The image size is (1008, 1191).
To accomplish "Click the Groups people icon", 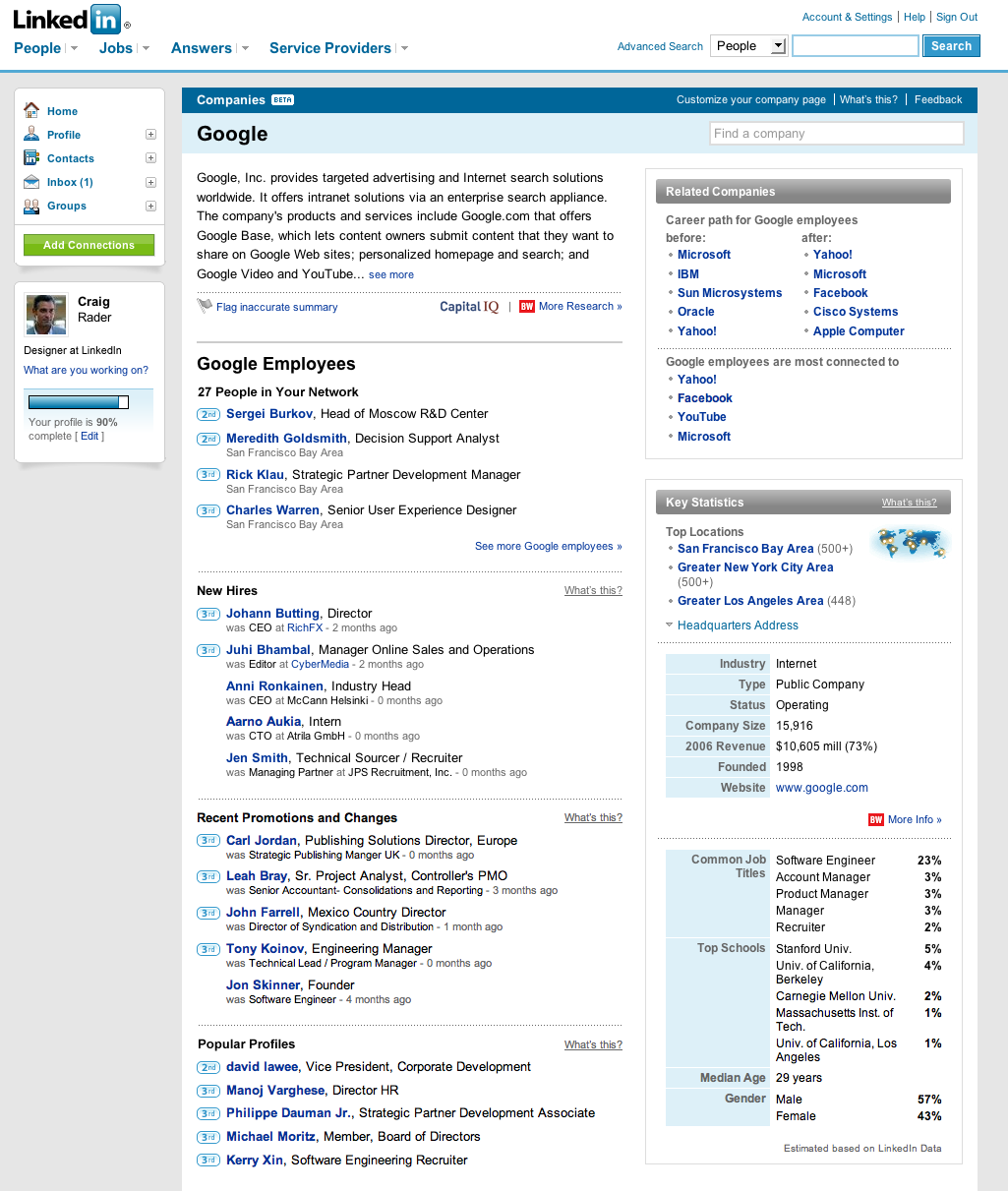I will (31, 206).
